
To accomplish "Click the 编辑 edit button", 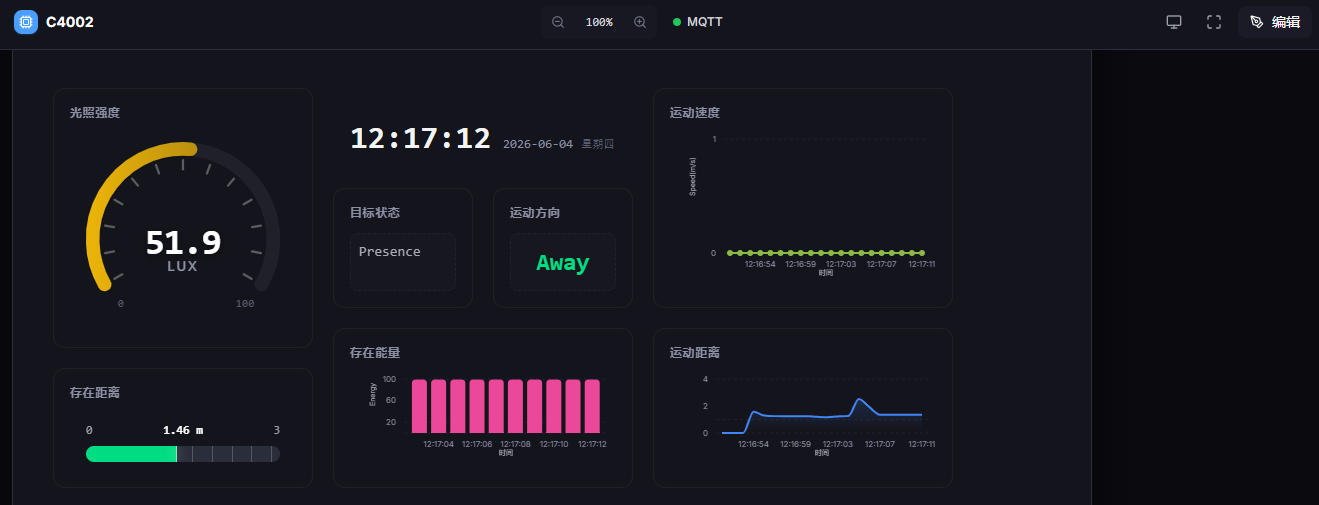I will 1275,22.
